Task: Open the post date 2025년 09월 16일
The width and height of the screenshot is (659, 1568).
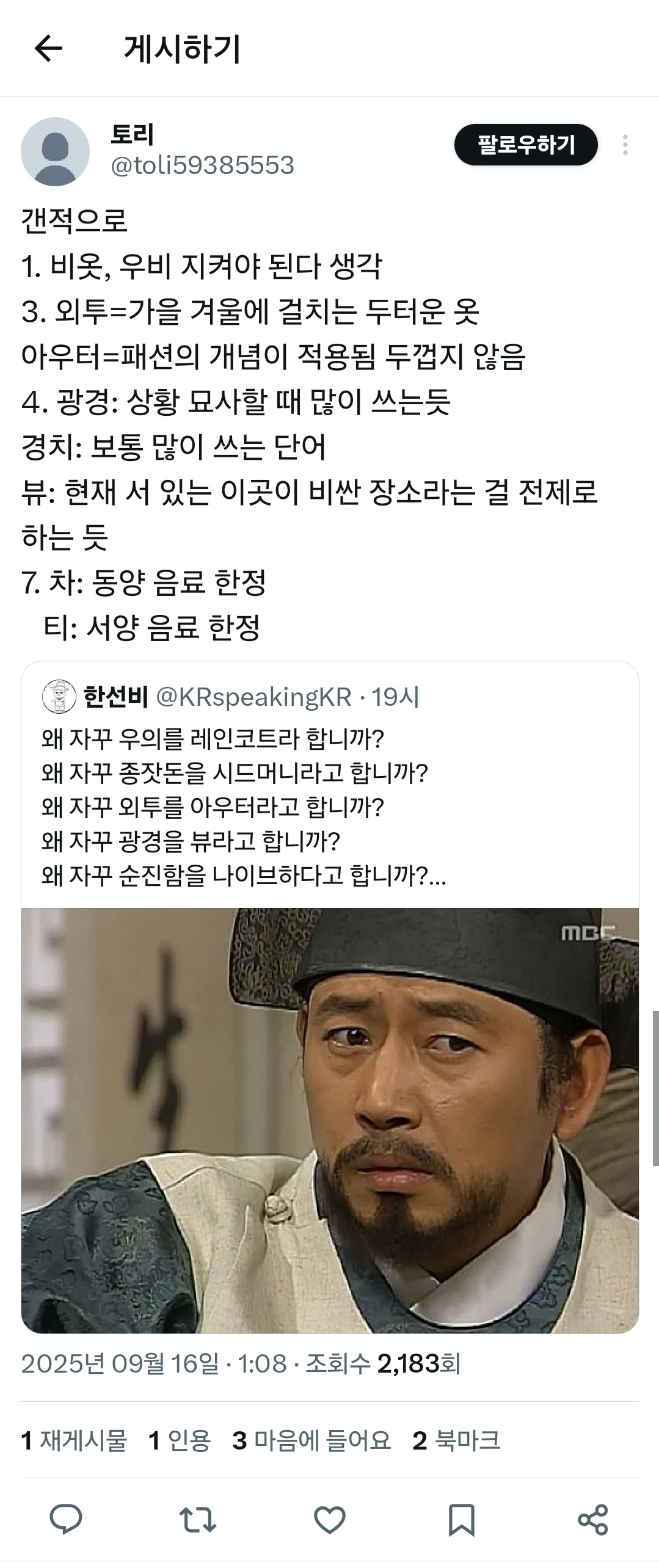Action: (120, 1363)
